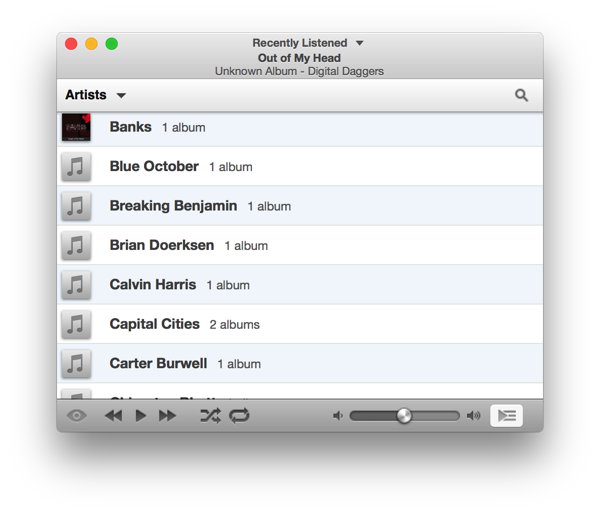This screenshot has height=513, width=600.
Task: Click the Carter Burwell music note icon
Action: pyautogui.click(x=76, y=363)
